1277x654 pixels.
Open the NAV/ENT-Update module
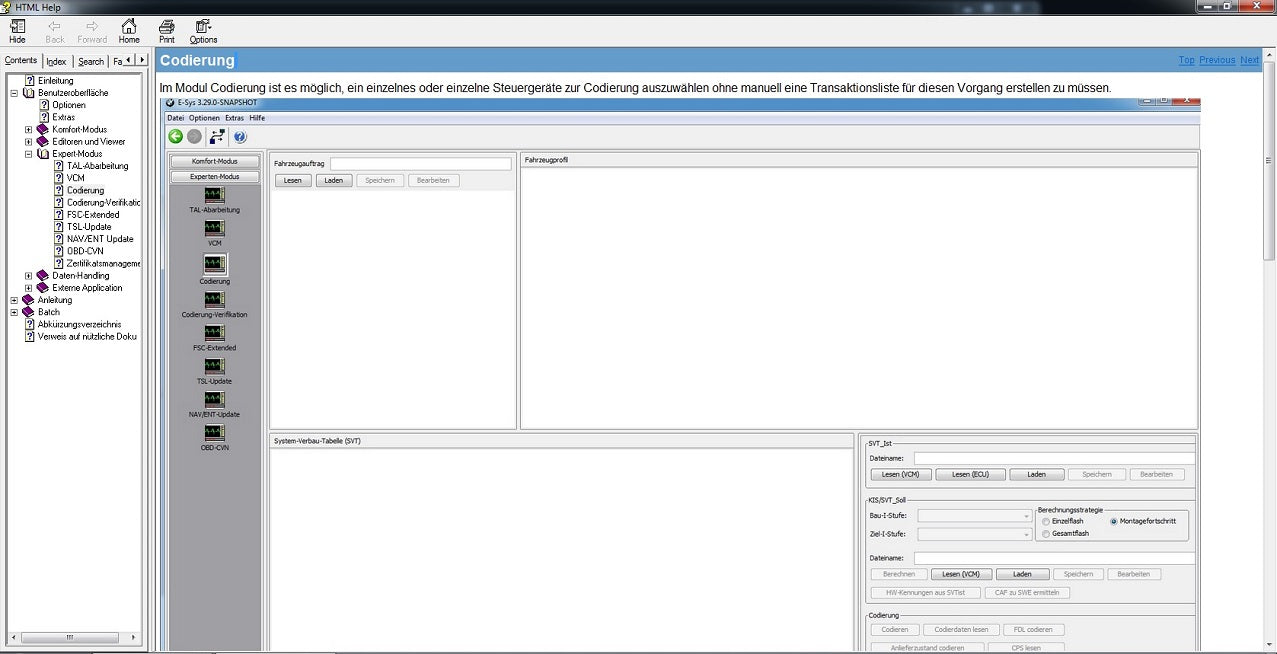click(214, 399)
